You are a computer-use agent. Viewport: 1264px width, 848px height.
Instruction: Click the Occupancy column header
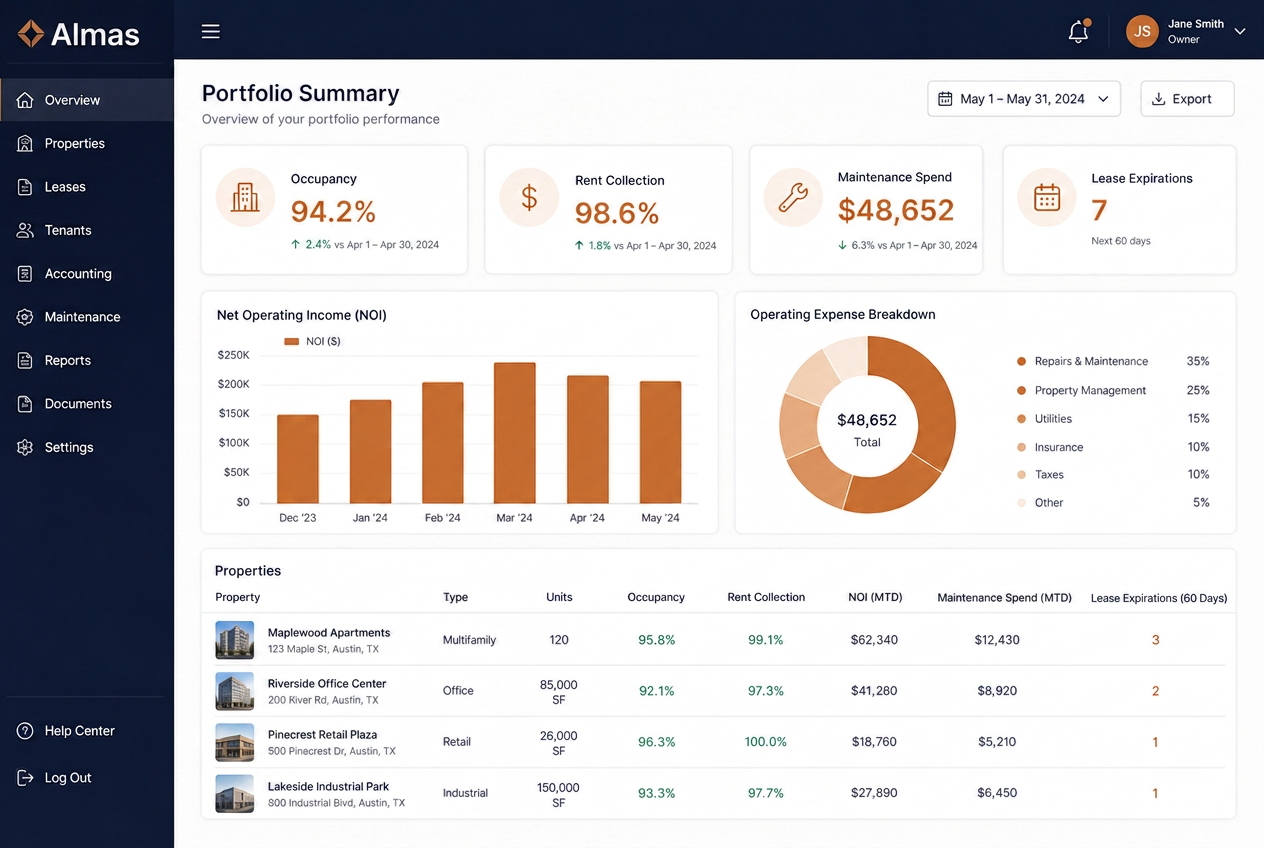click(656, 597)
